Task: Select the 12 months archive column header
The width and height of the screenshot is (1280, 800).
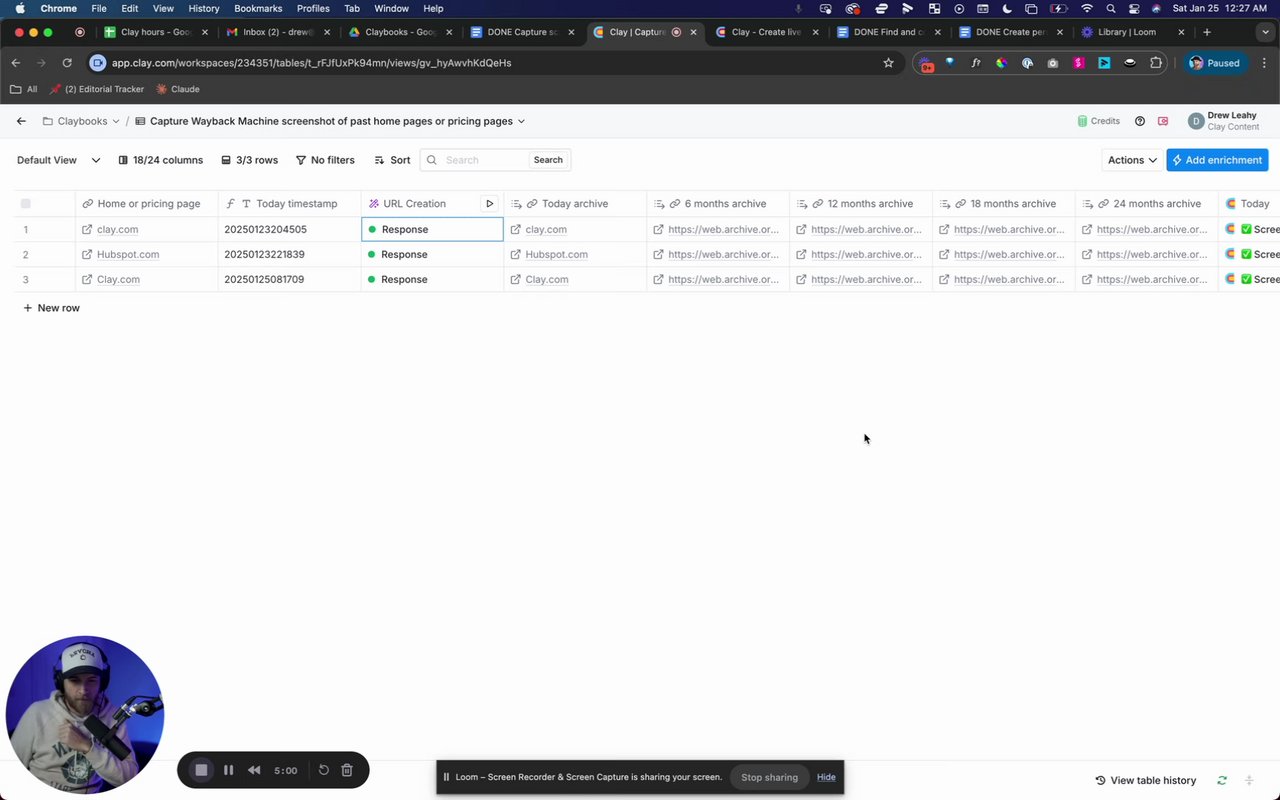Action: coord(861,204)
